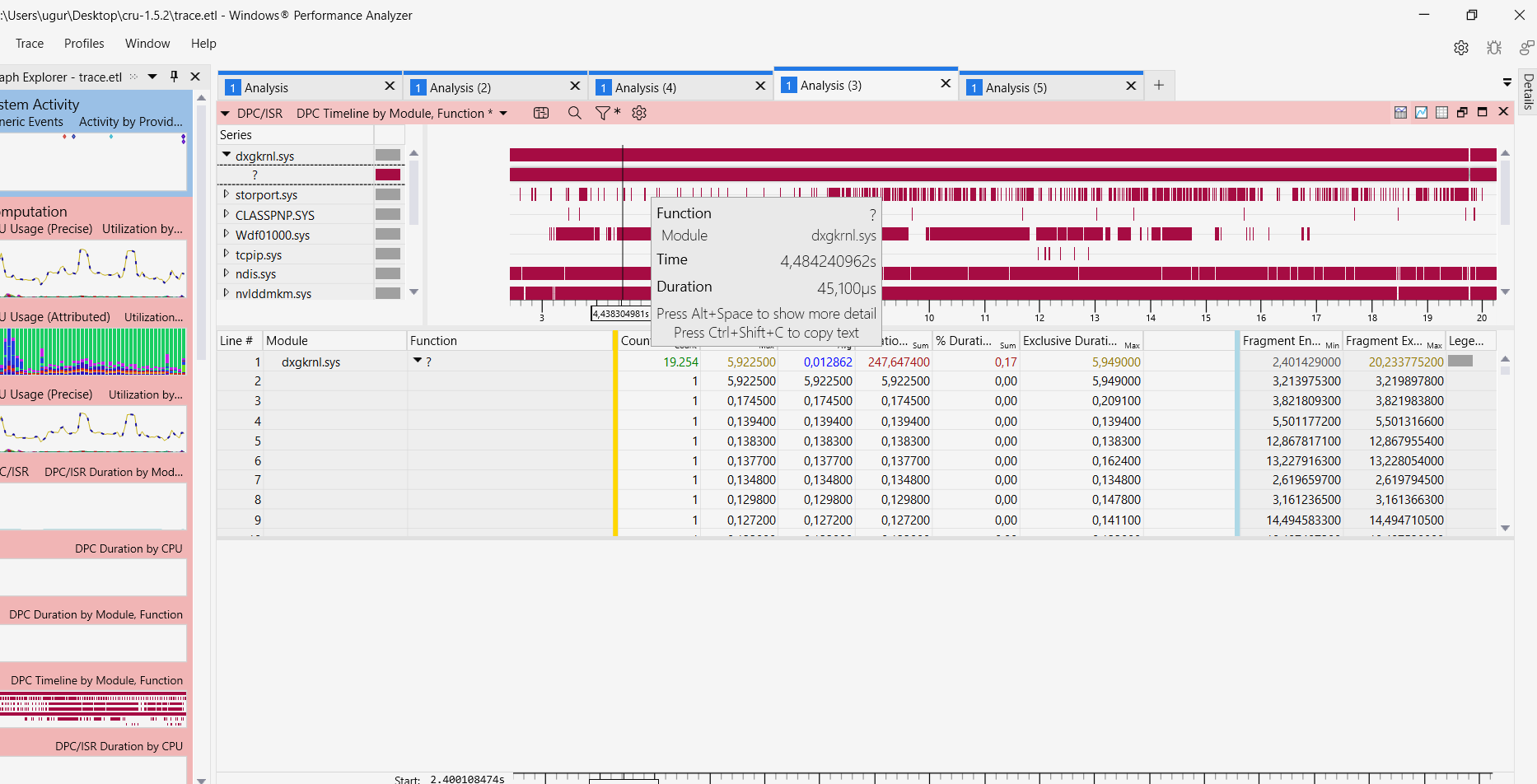
Task: Toggle tcpip.sys series visibility box
Action: [x=388, y=254]
